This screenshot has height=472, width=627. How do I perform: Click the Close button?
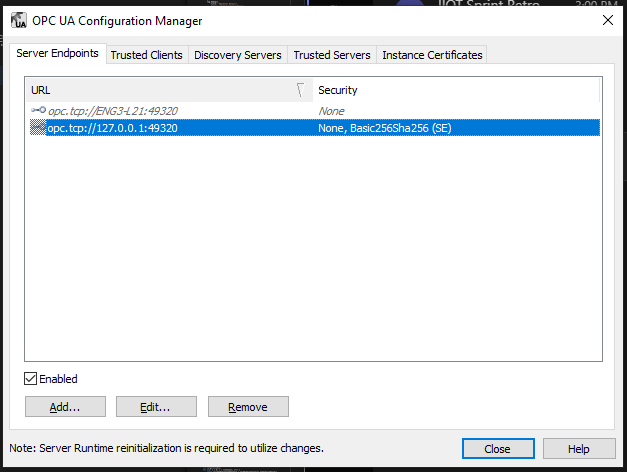coord(498,448)
